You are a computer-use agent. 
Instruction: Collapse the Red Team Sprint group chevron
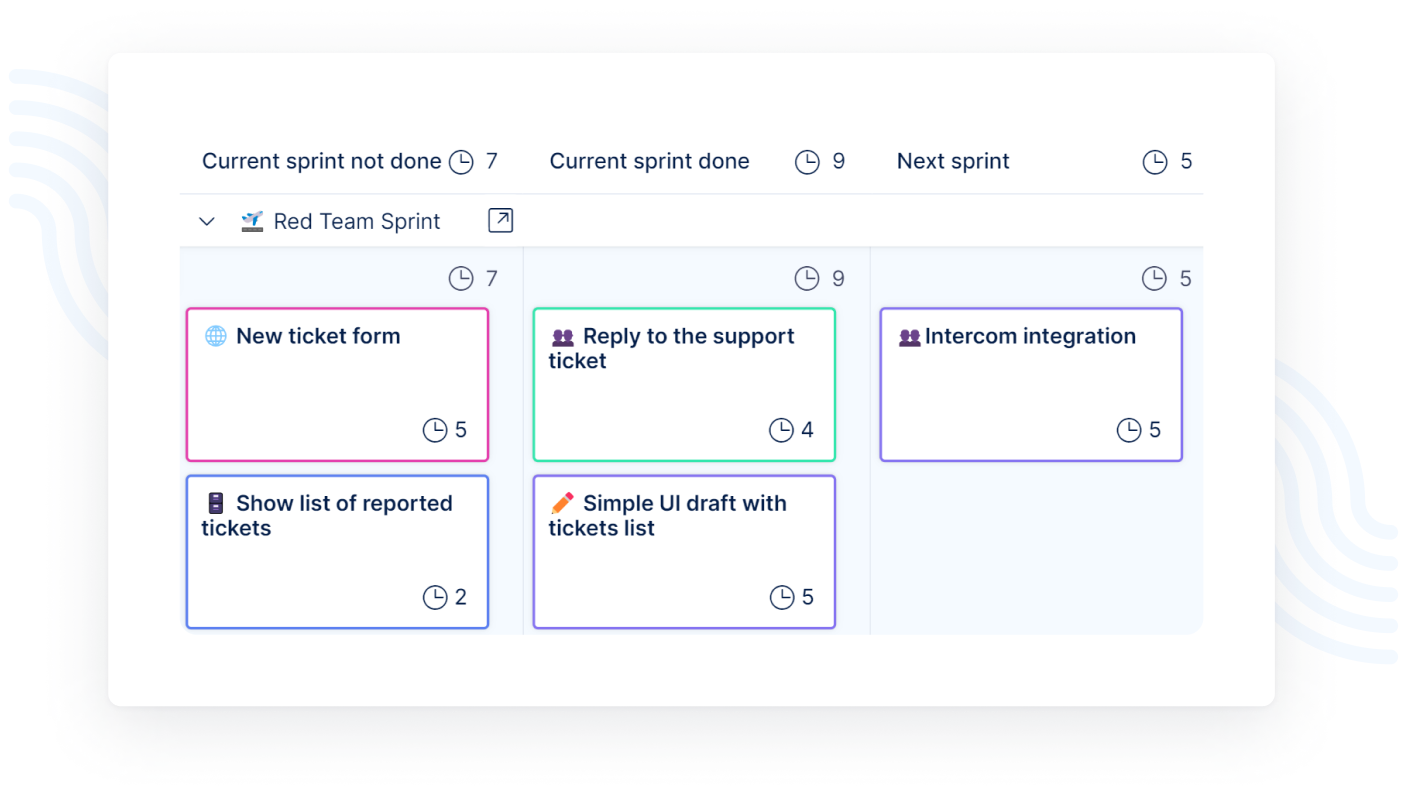[207, 221]
